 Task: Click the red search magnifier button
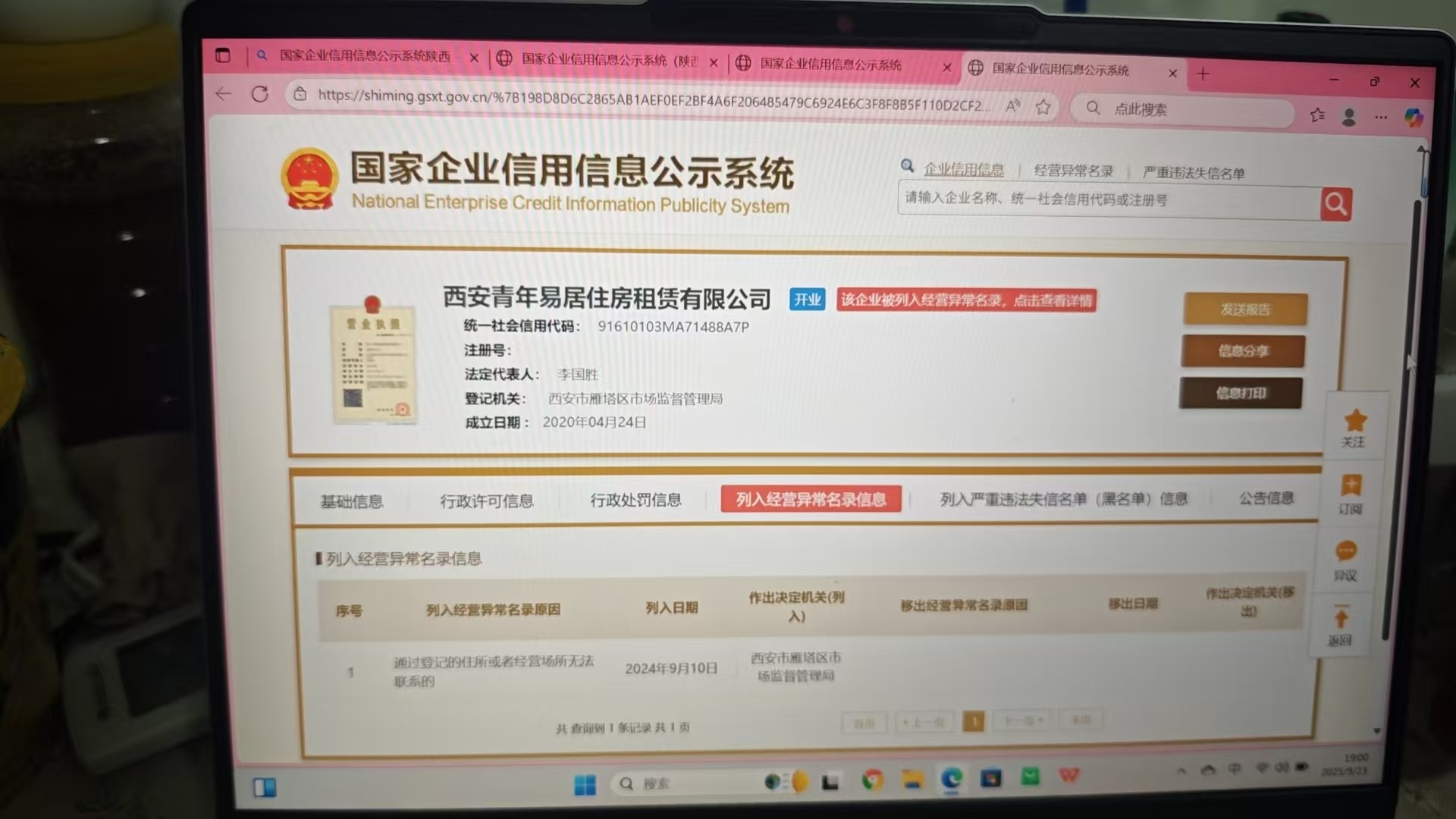point(1335,204)
